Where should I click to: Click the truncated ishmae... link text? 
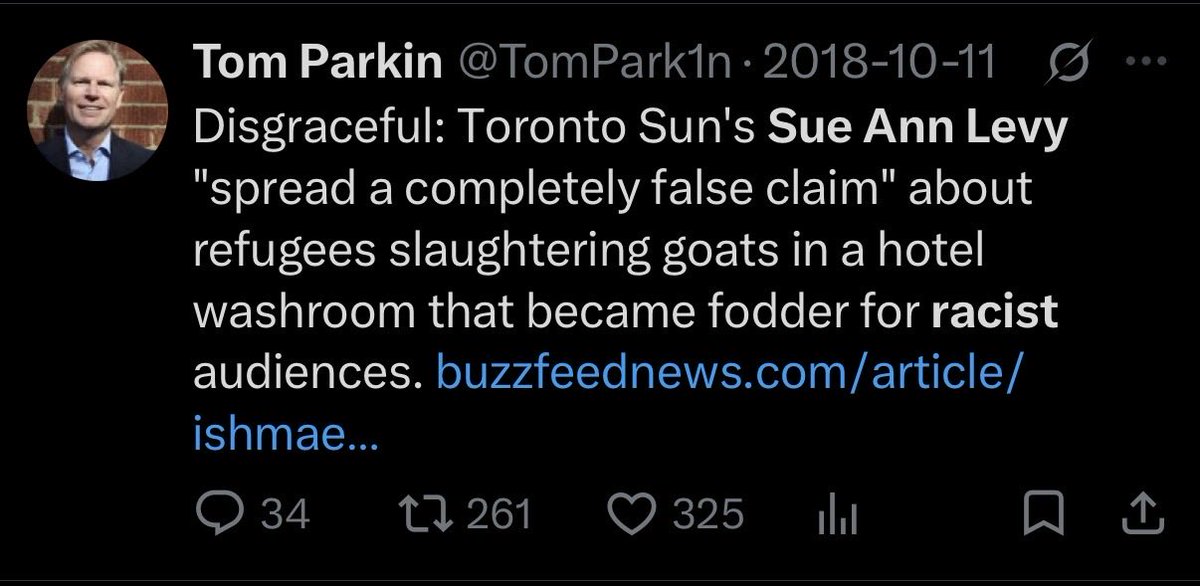click(286, 435)
